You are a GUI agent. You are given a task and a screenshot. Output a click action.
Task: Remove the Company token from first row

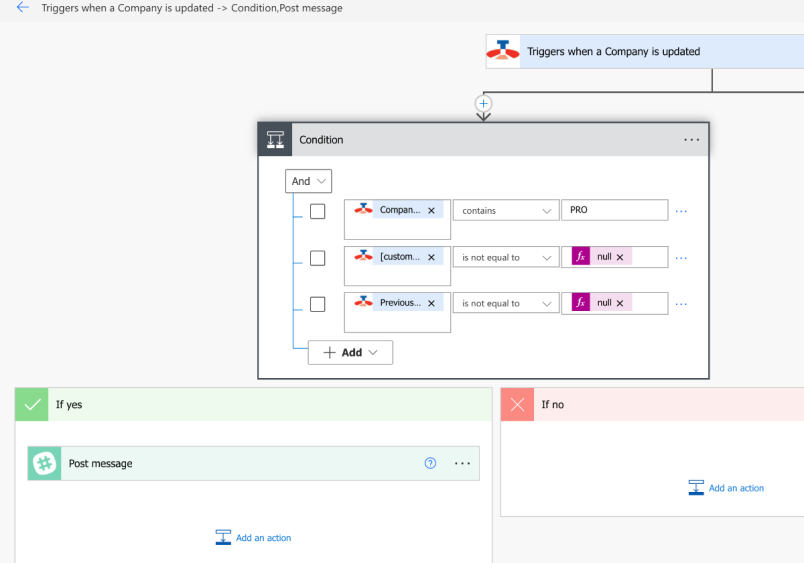click(431, 211)
